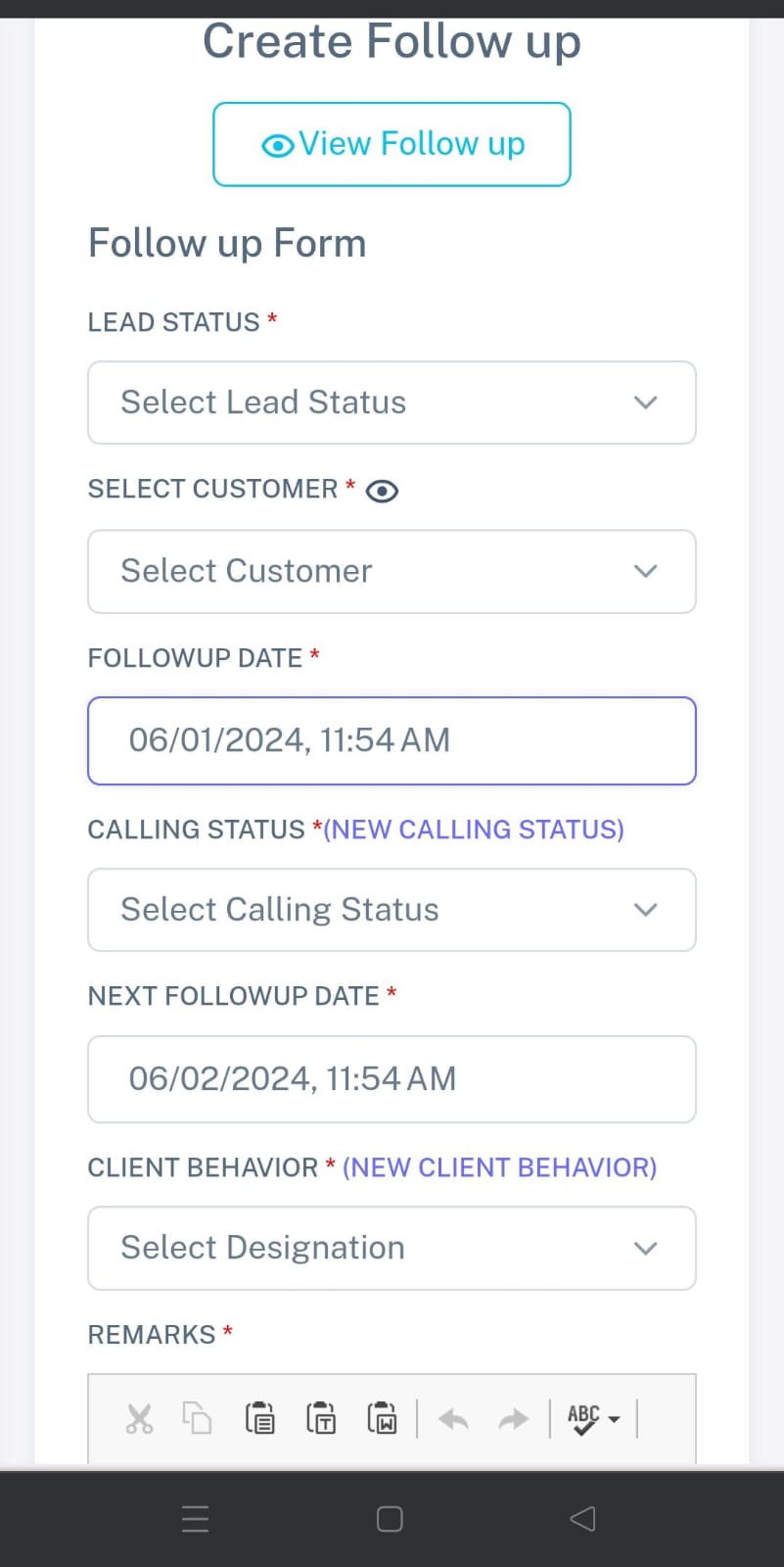Expand the Select Designation dropdown

click(x=392, y=1249)
